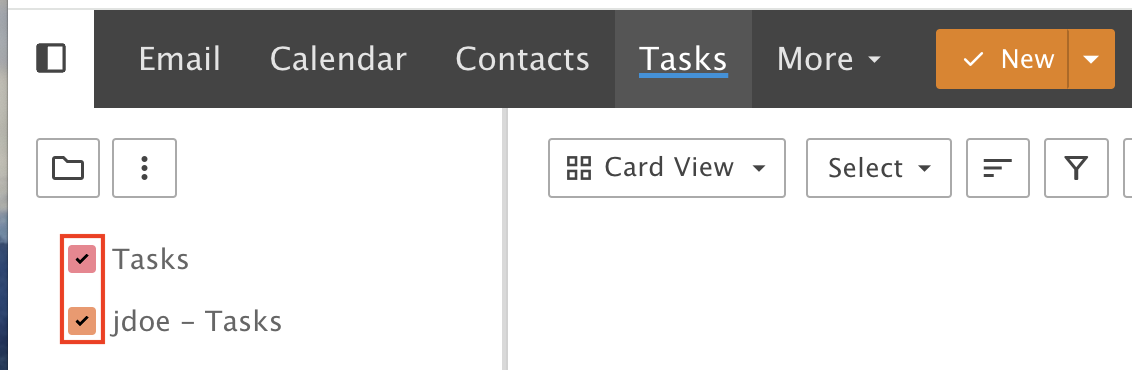Viewport: 1132px width, 370px height.
Task: Uncheck the pink Tasks folder checkbox
Action: click(82, 259)
